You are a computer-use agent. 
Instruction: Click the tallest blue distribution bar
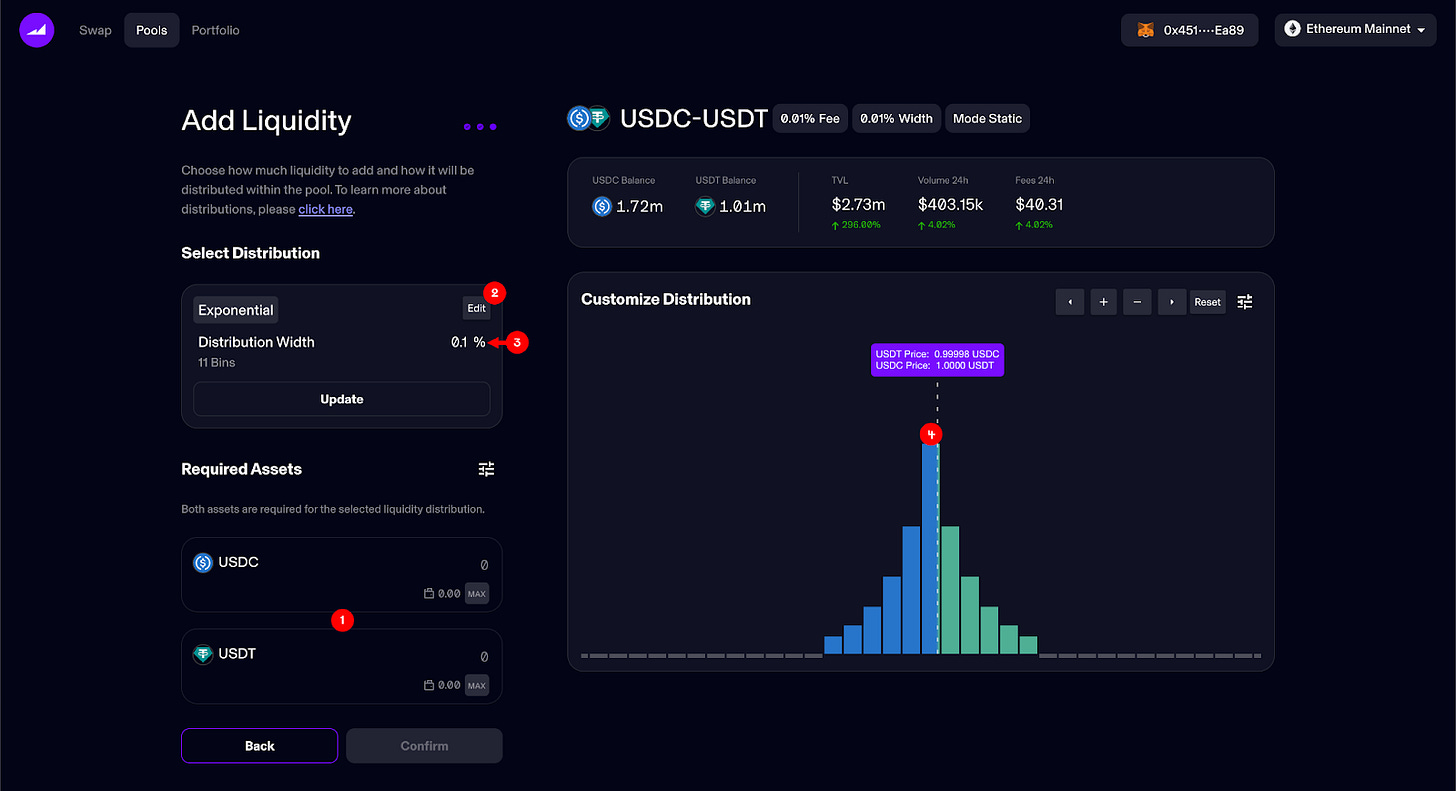(930, 548)
